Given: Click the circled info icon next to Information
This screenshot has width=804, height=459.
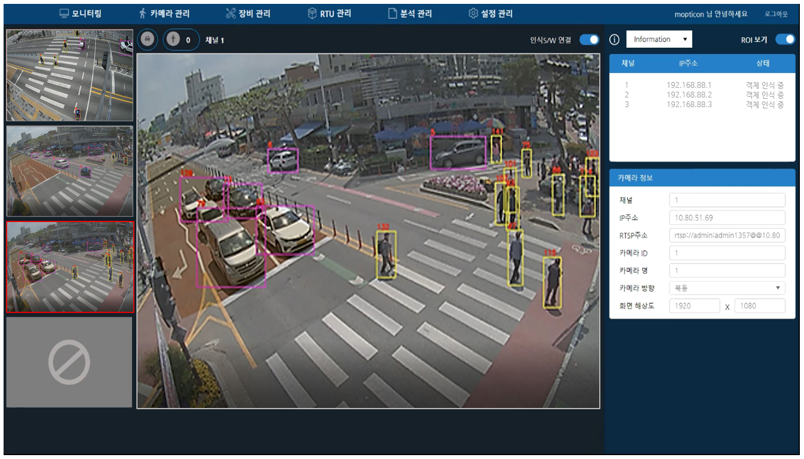Looking at the screenshot, I should click(x=614, y=40).
